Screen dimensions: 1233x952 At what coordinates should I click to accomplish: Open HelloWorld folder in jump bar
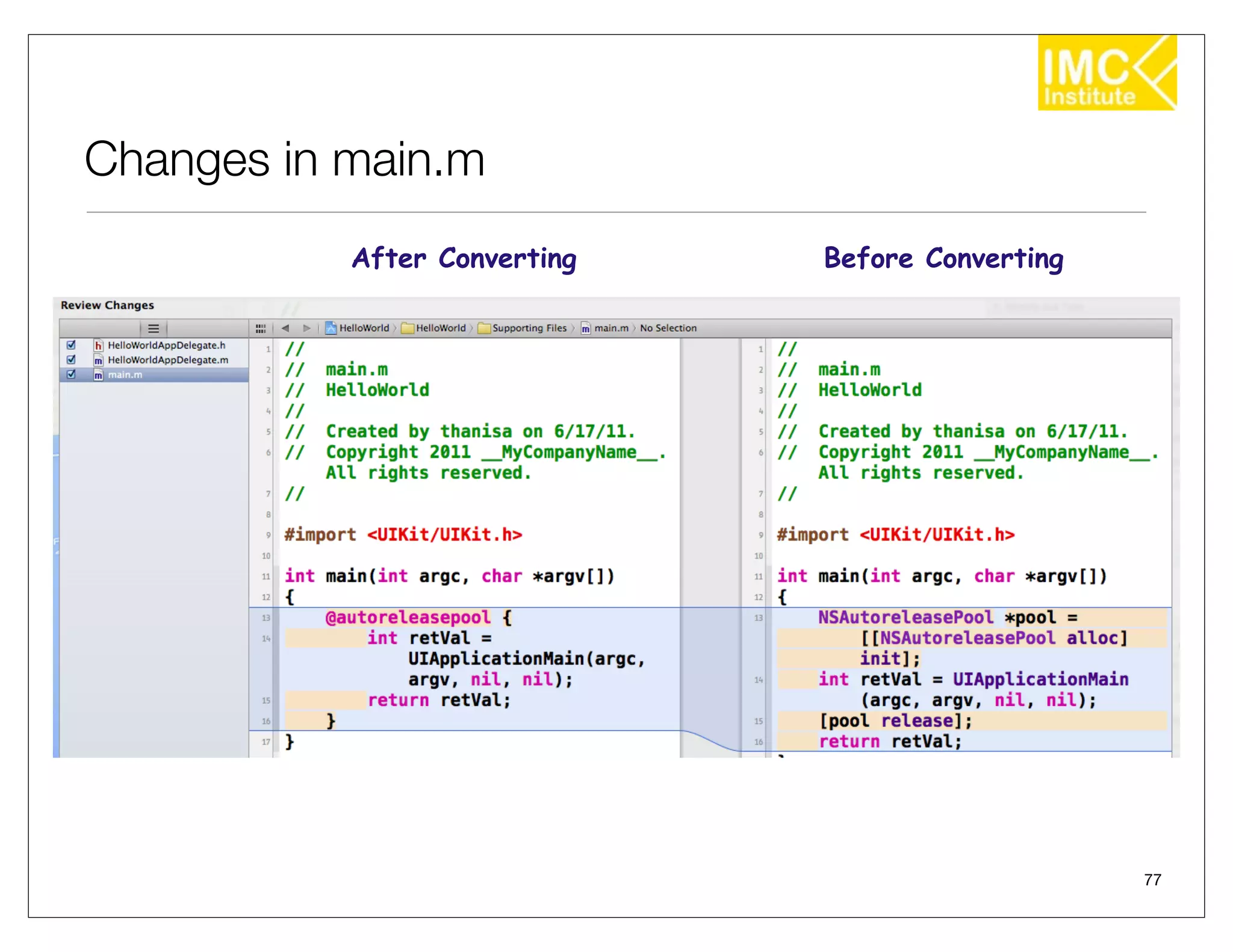coord(441,328)
